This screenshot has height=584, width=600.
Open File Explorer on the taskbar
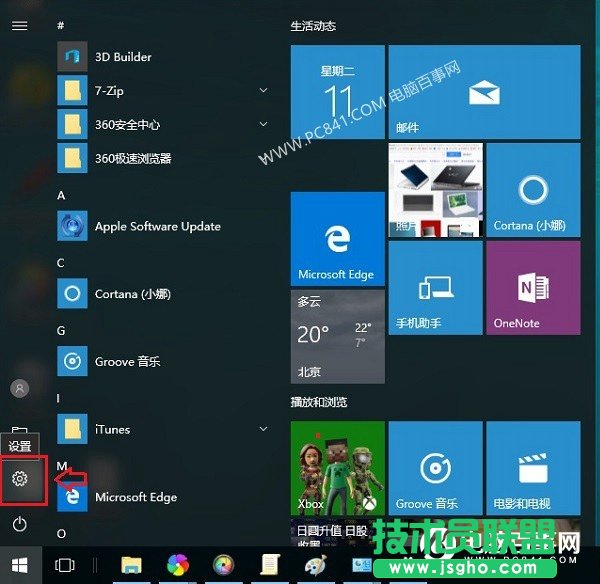131,565
